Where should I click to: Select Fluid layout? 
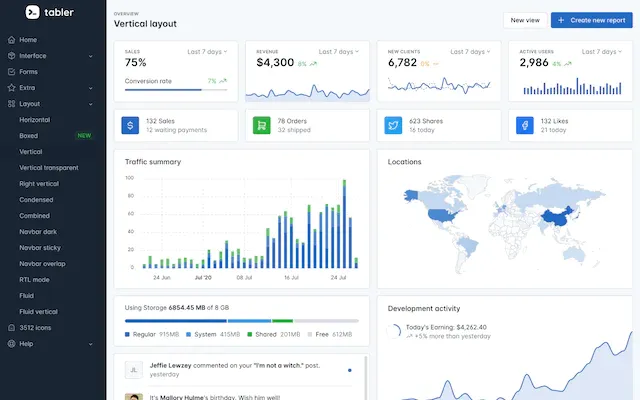27,296
